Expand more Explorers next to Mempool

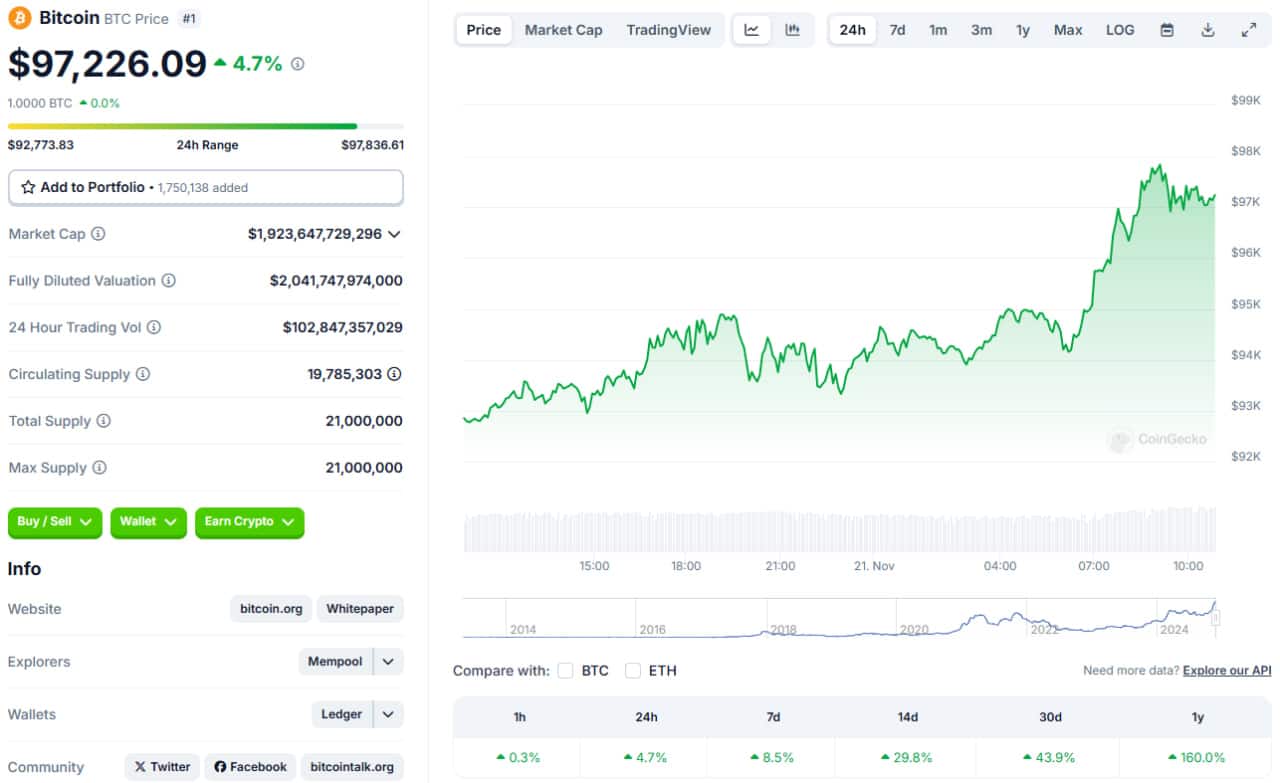point(389,662)
